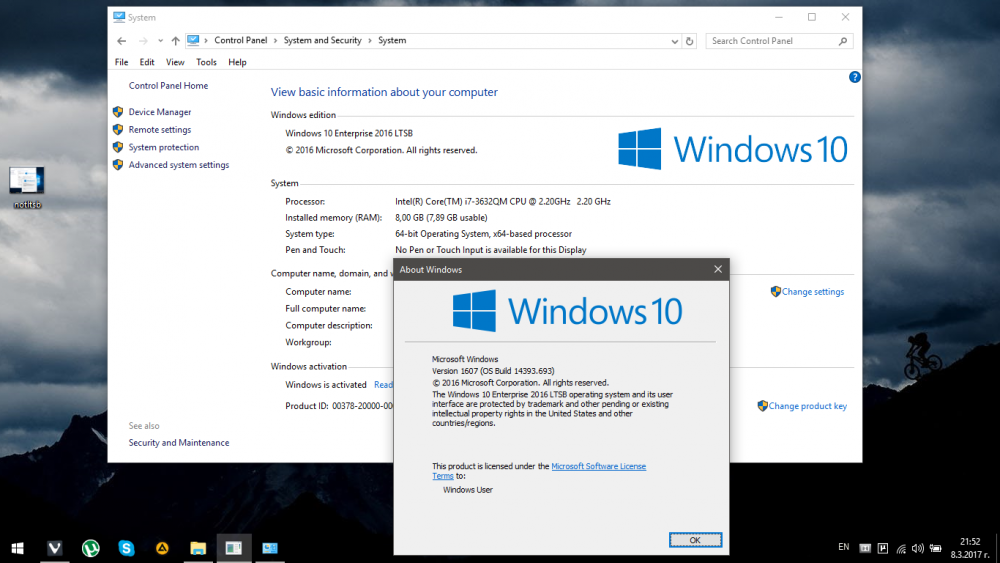Viewport: 1000px width, 563px height.
Task: Expand chevron after System and Security breadcrumb
Action: [370, 40]
